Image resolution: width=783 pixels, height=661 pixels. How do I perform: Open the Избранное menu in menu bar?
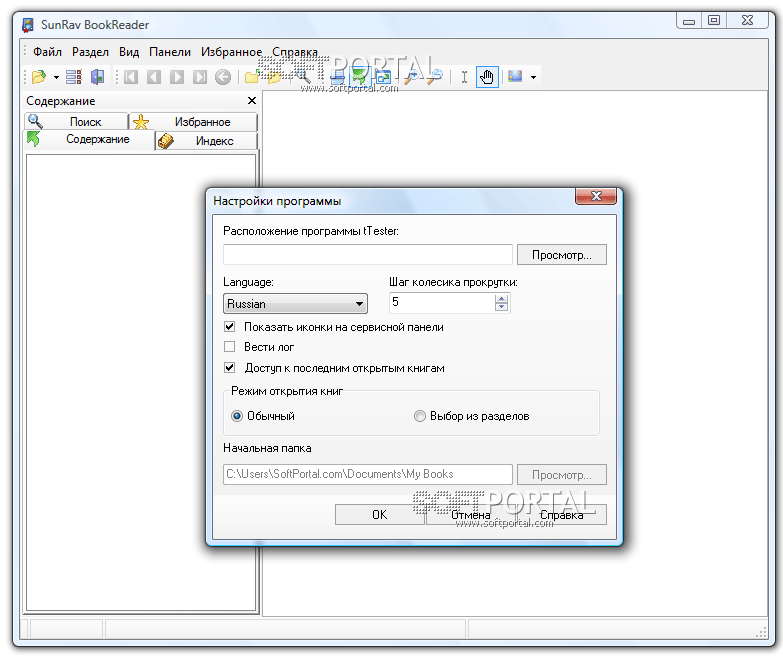[x=231, y=52]
